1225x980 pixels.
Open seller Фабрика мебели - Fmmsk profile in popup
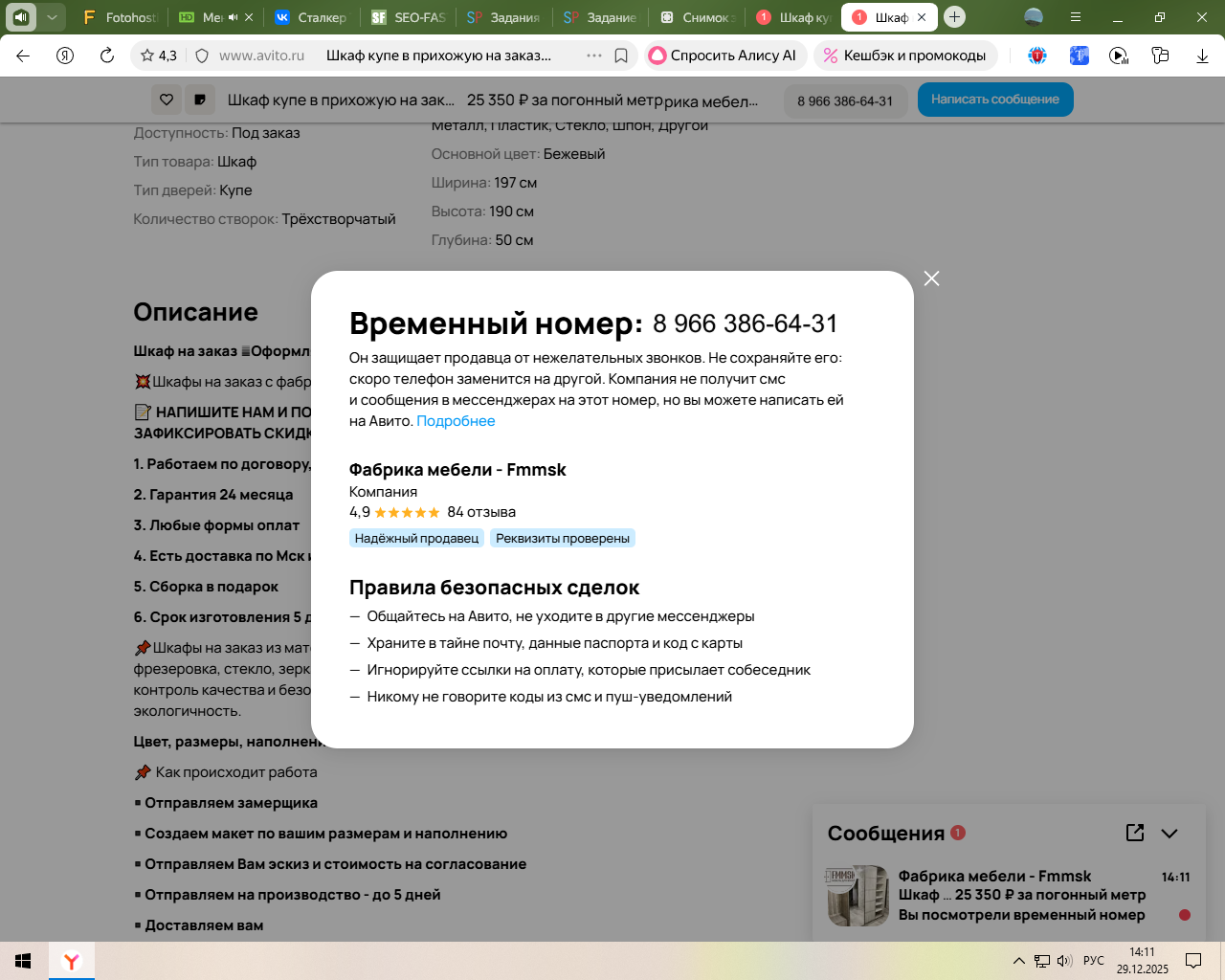click(x=457, y=470)
